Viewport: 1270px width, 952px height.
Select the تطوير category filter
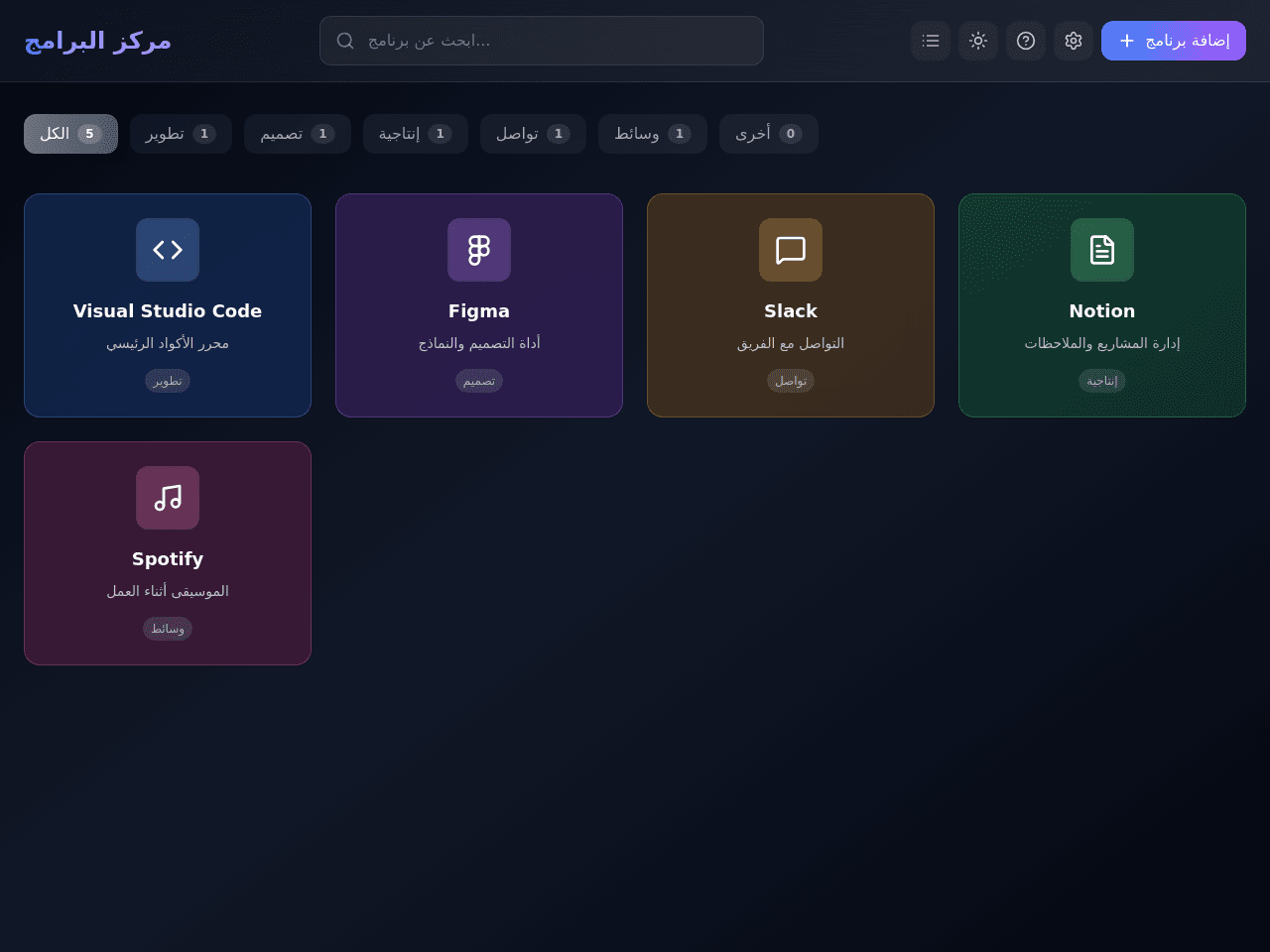tap(181, 134)
